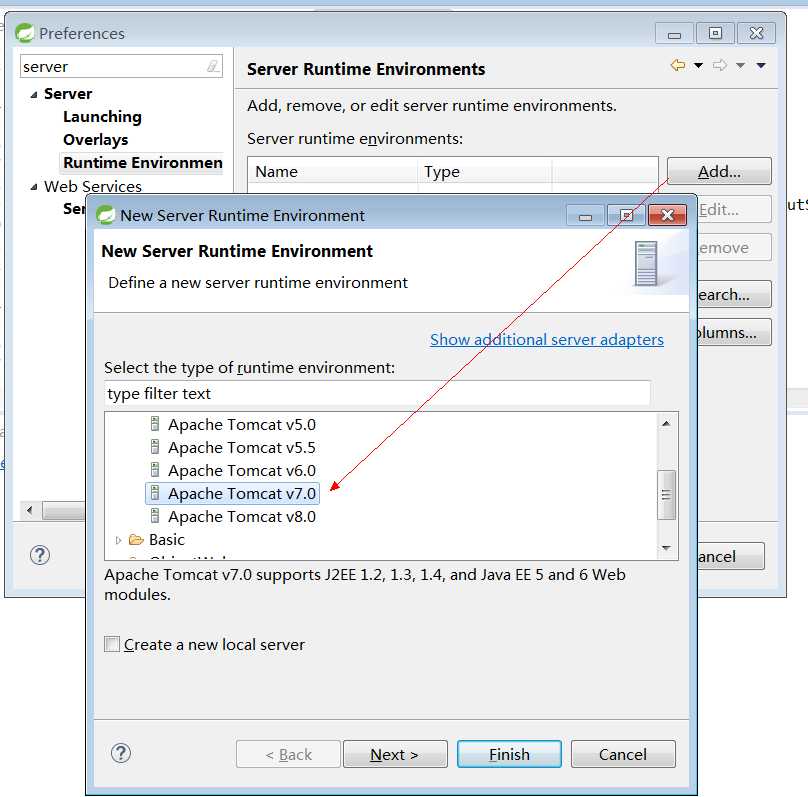Click the Apache Tomcat v5.0 server icon
808x797 pixels.
click(155, 423)
